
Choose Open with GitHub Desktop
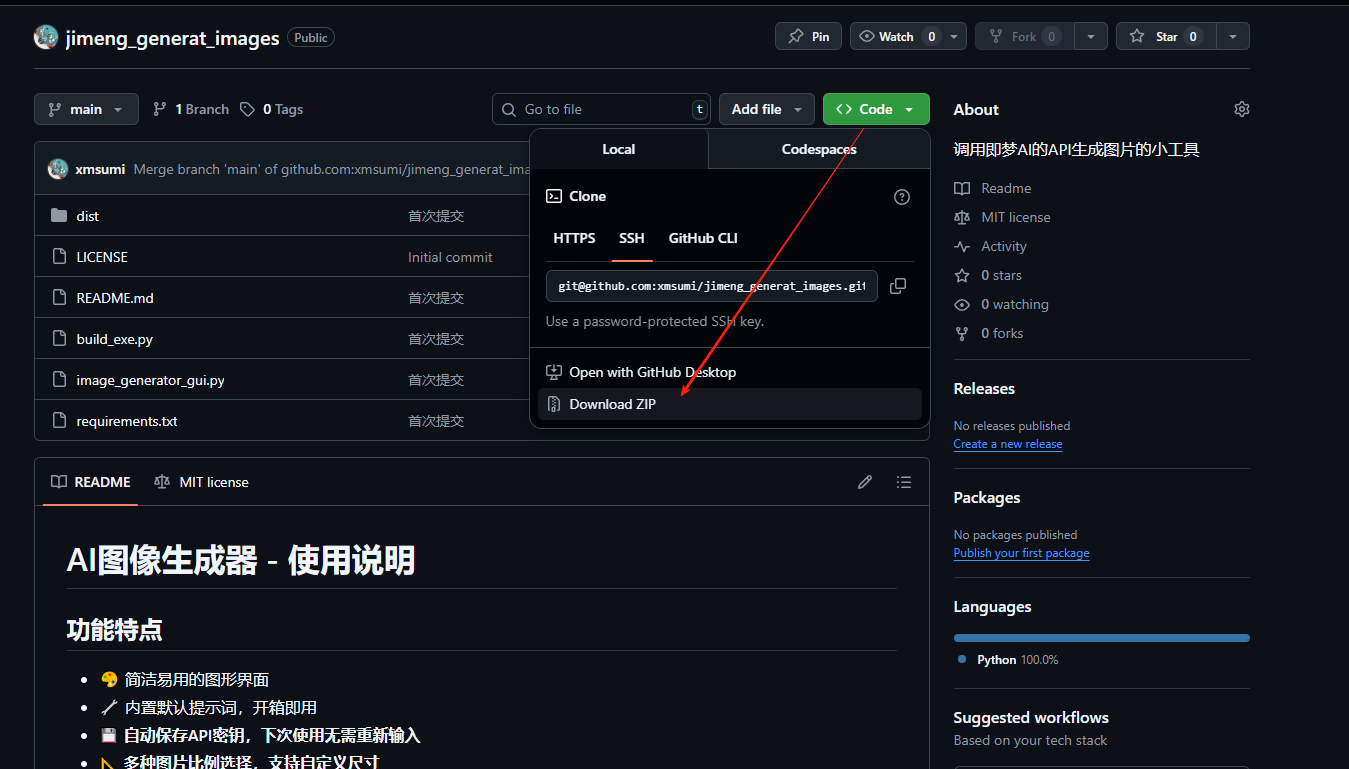point(730,372)
